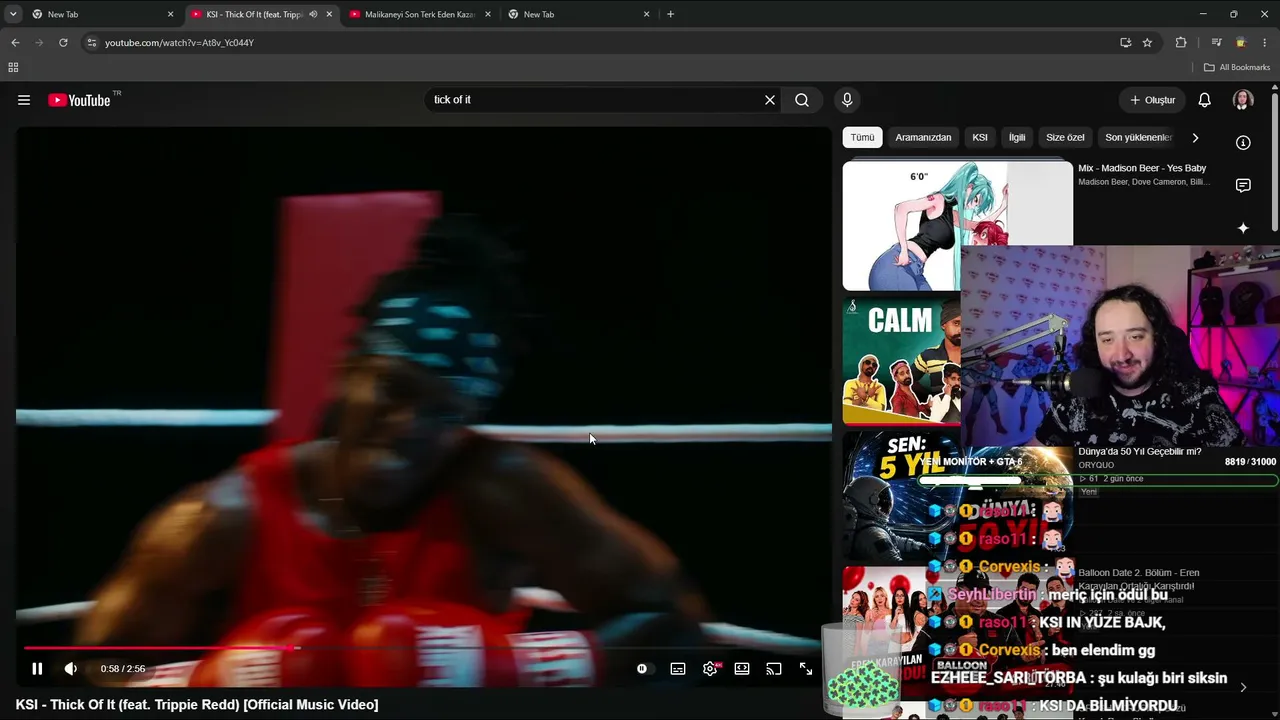Clear the YouTube search text

[770, 100]
